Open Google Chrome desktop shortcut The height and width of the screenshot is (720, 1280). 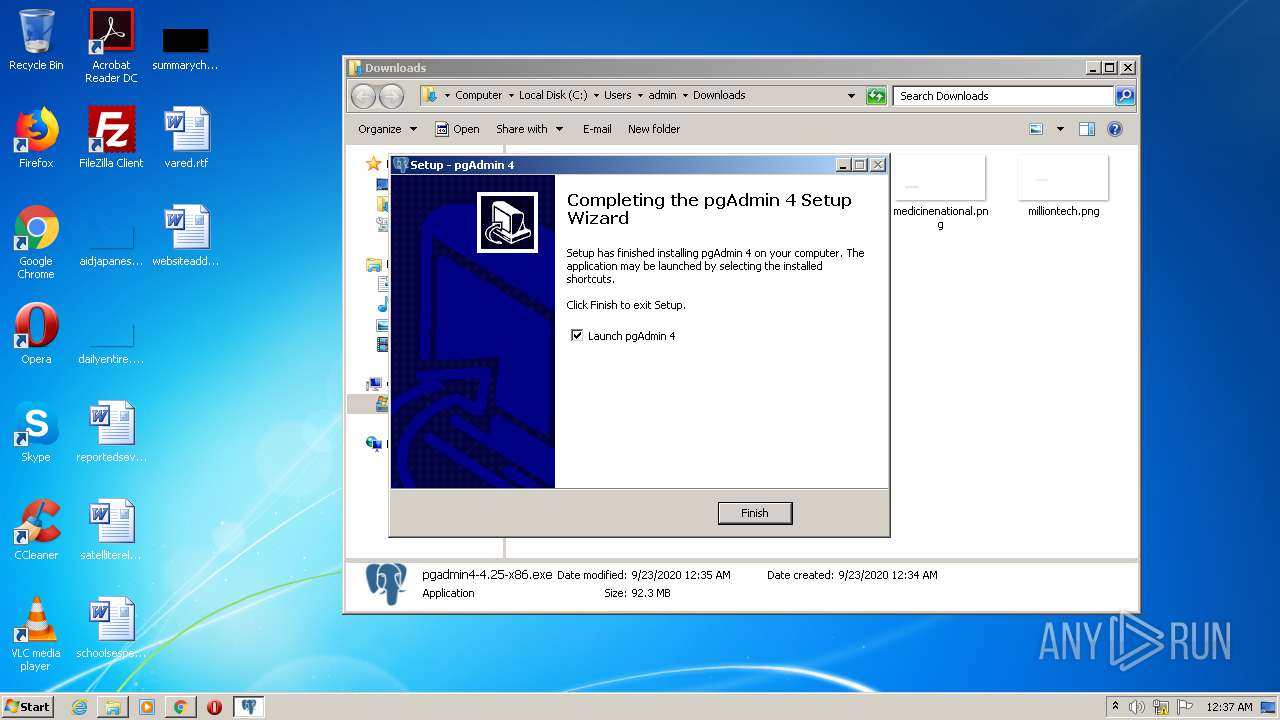[x=36, y=243]
